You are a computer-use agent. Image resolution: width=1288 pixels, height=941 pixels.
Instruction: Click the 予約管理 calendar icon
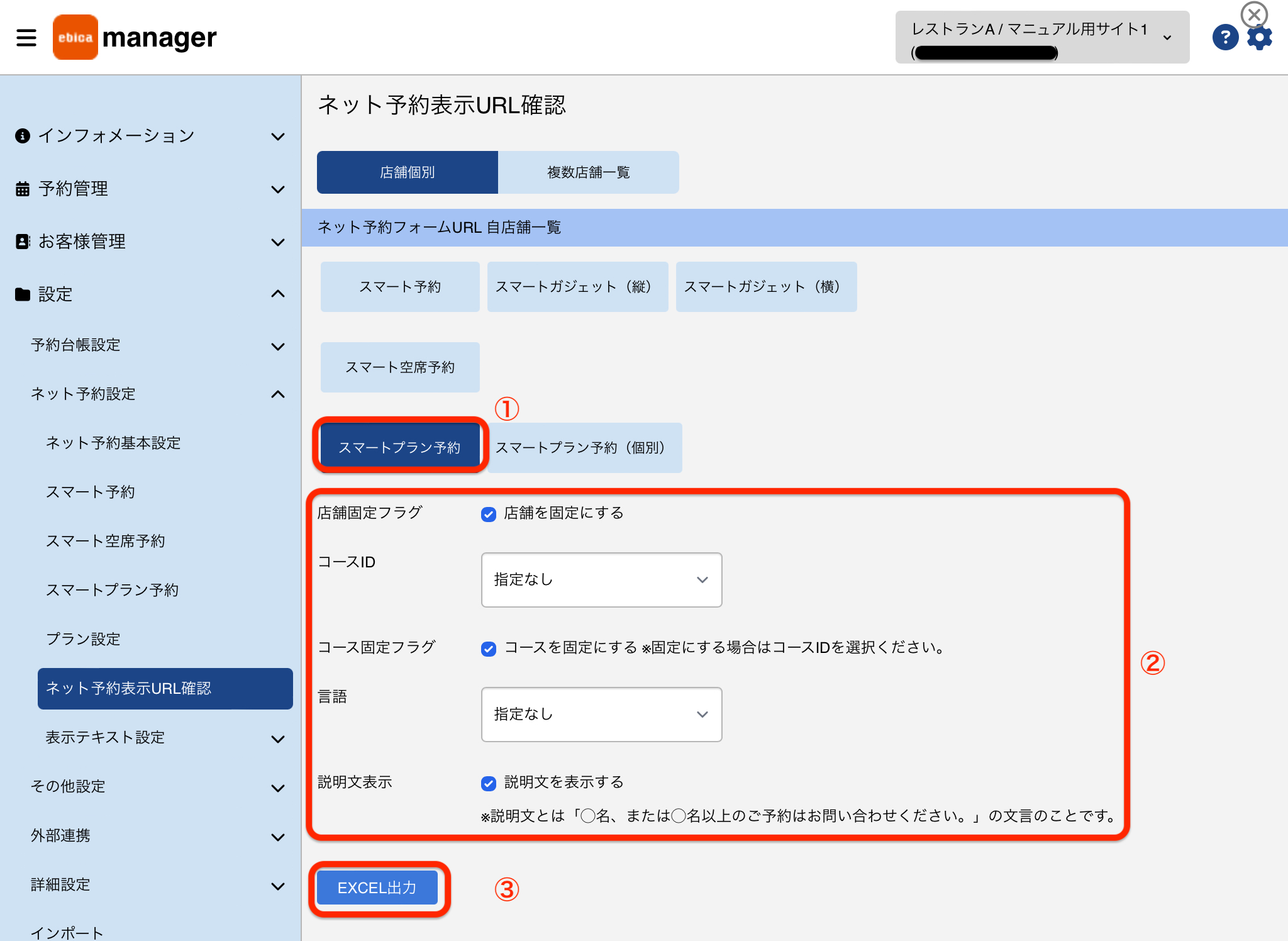(x=23, y=189)
